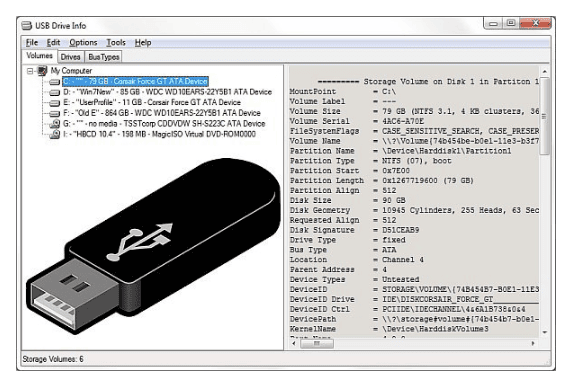Click the USB Drive Info title bar icon

tap(26, 26)
